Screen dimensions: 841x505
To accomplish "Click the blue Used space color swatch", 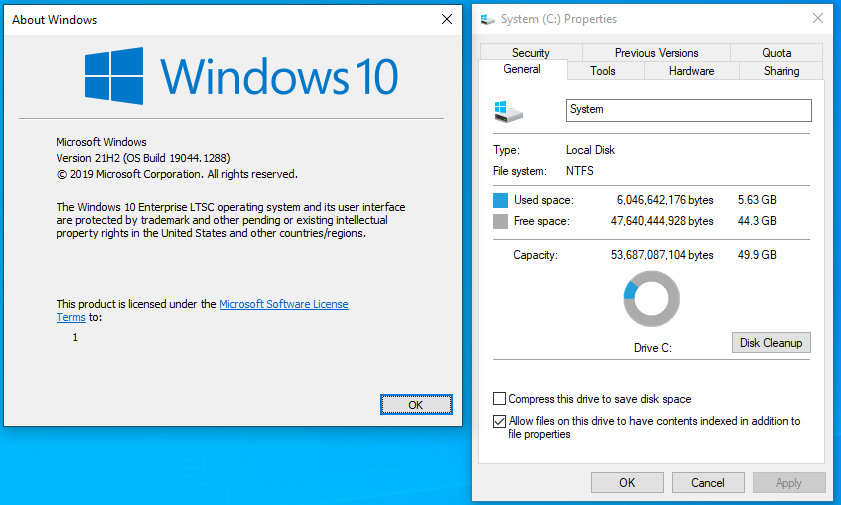I will 500,200.
